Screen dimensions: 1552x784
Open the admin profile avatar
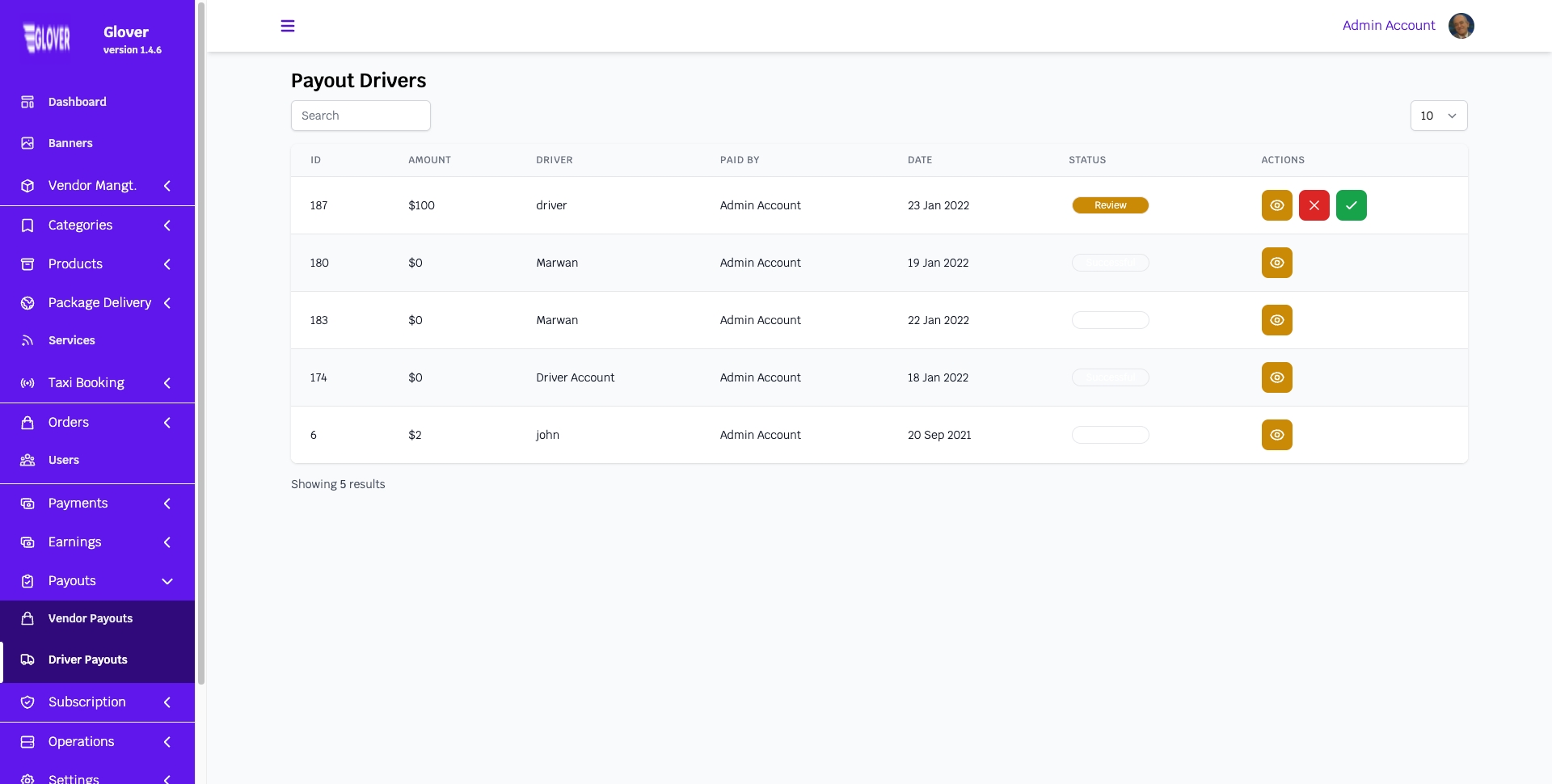click(1461, 26)
